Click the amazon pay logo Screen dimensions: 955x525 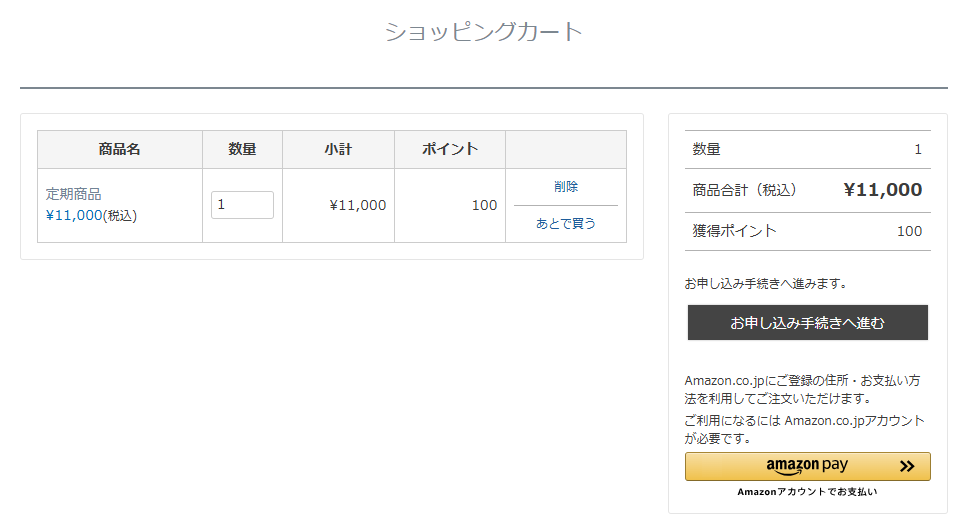[x=806, y=466]
